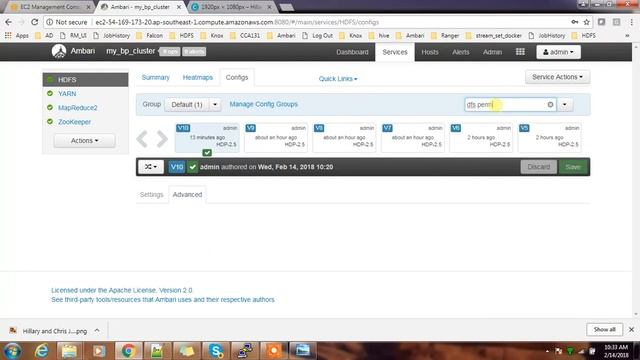Screen dimensions: 640x360
Task: Switch to the Heatmaps tab
Action: [x=198, y=77]
